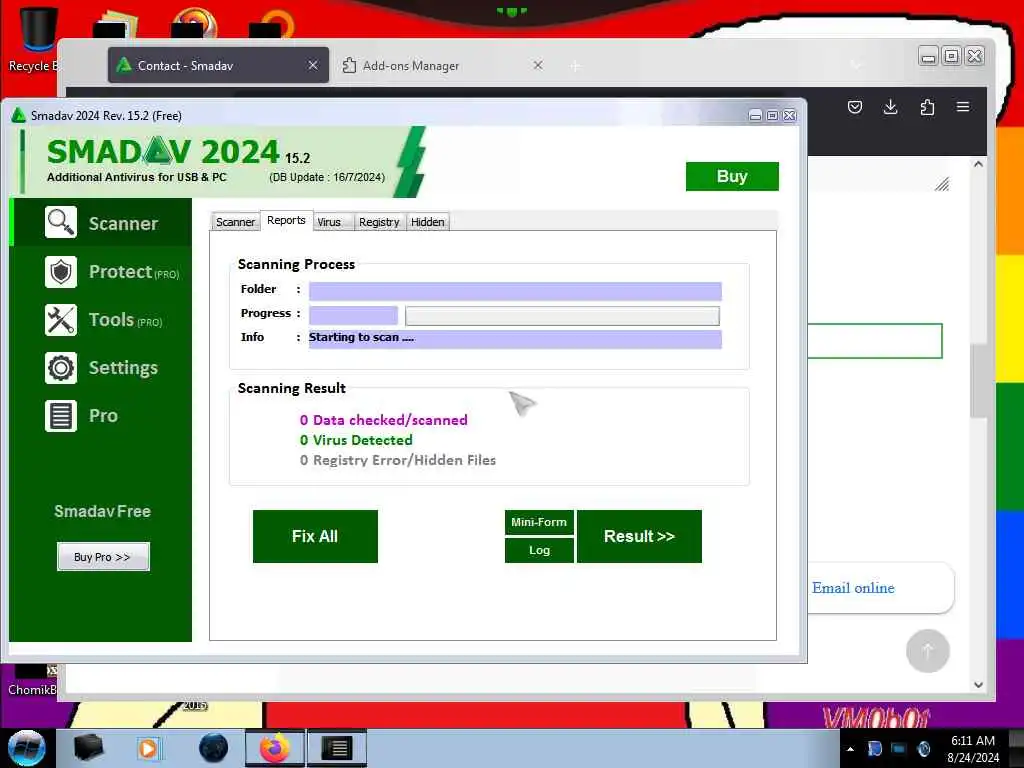Open the Windows Start button

tap(26, 748)
